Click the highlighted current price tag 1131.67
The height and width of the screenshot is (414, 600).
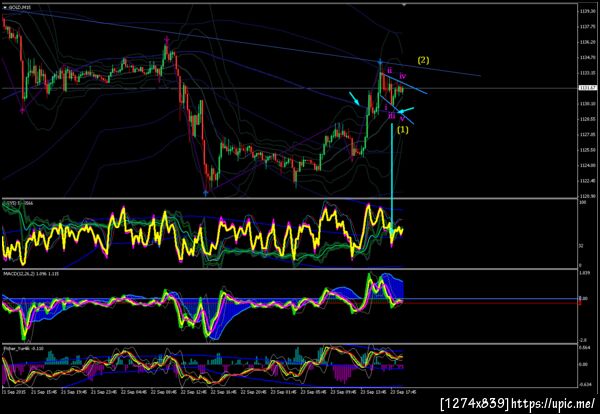587,88
